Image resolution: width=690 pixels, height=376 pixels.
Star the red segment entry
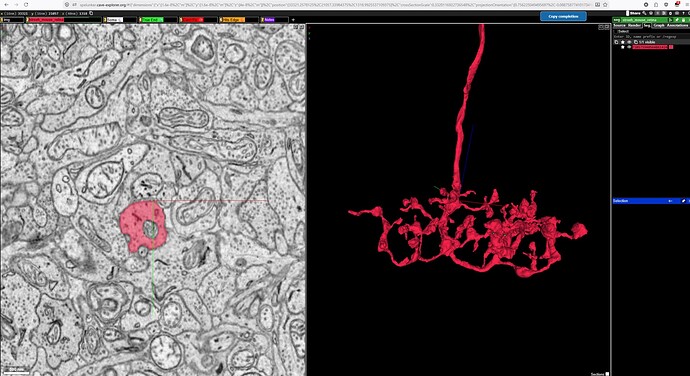coord(623,47)
